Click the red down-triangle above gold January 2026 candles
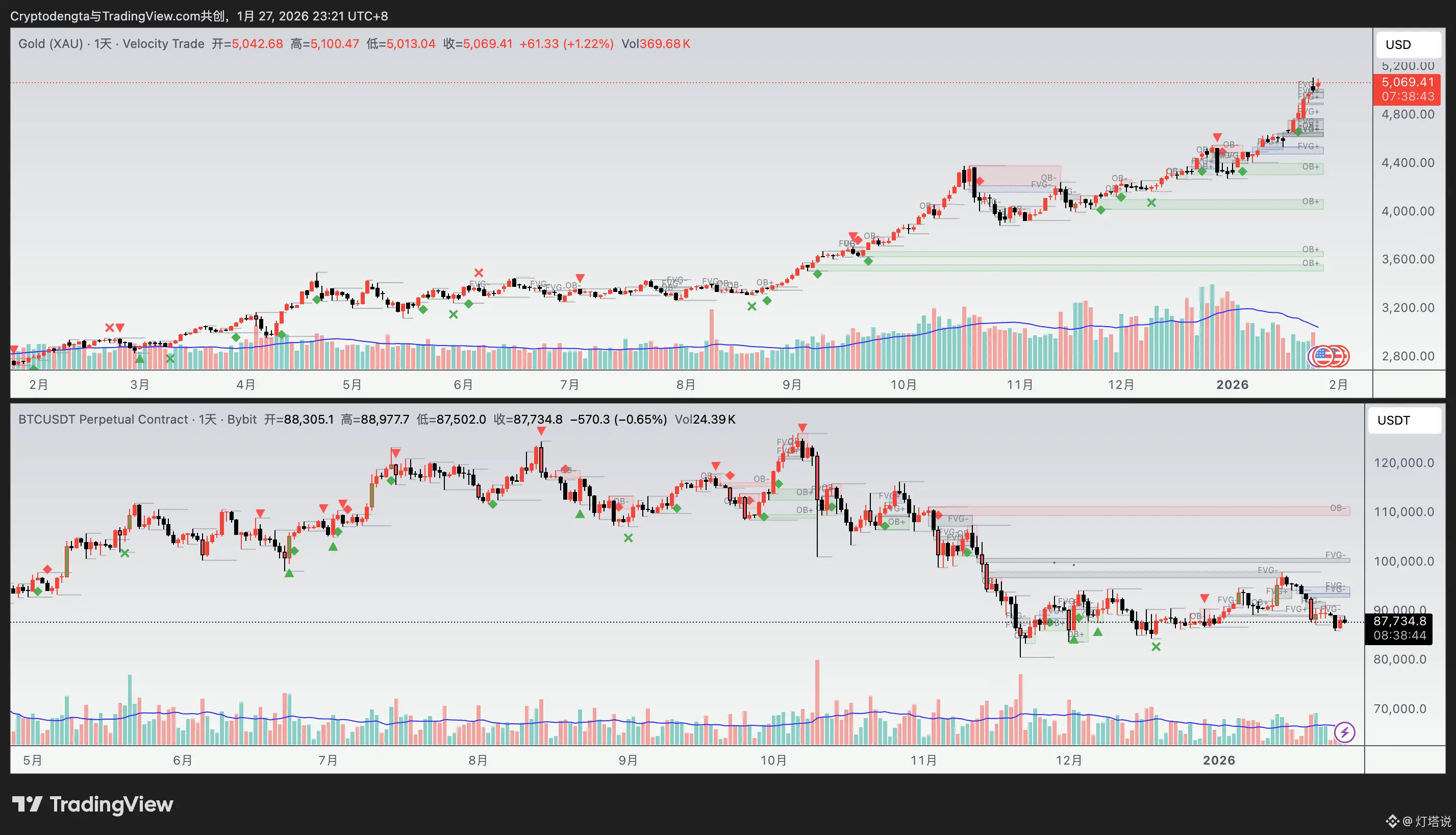Image resolution: width=1456 pixels, height=835 pixels. click(1217, 137)
